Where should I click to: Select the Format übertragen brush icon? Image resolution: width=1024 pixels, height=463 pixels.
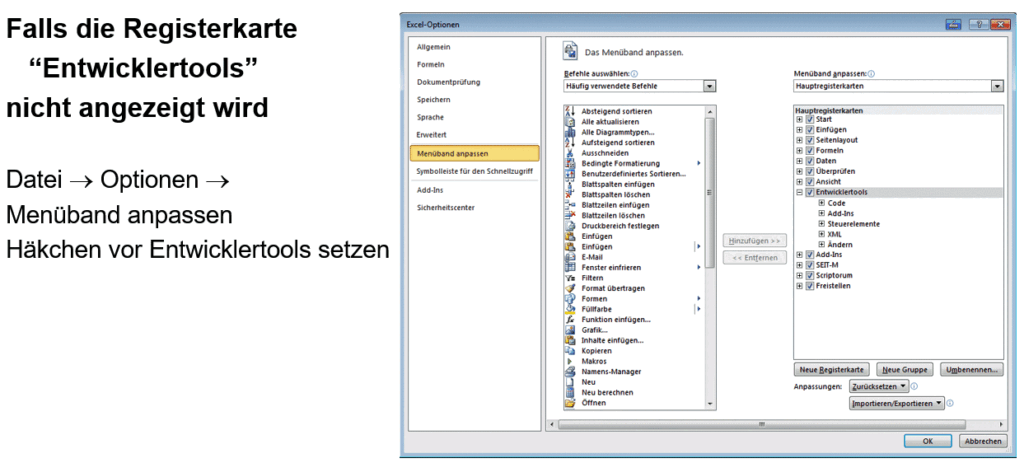tap(569, 289)
